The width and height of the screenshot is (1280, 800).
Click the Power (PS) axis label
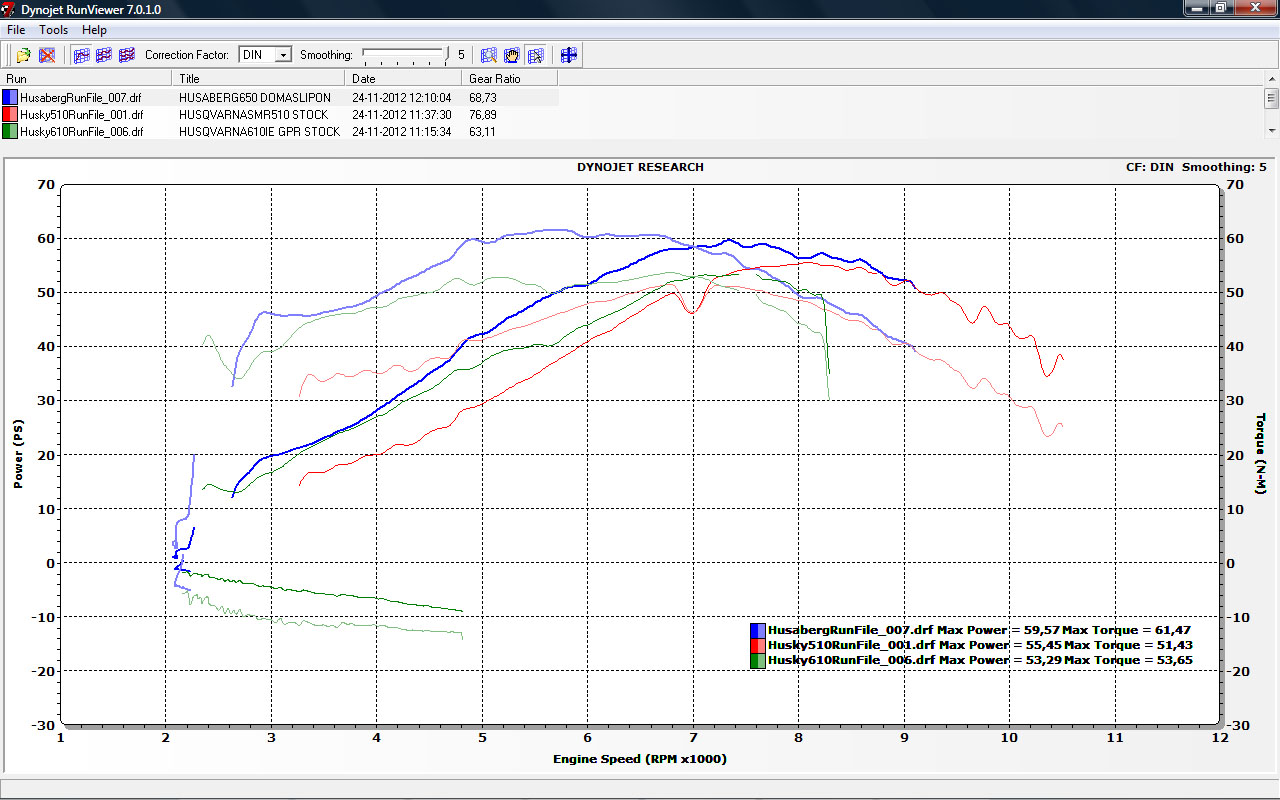(18, 454)
